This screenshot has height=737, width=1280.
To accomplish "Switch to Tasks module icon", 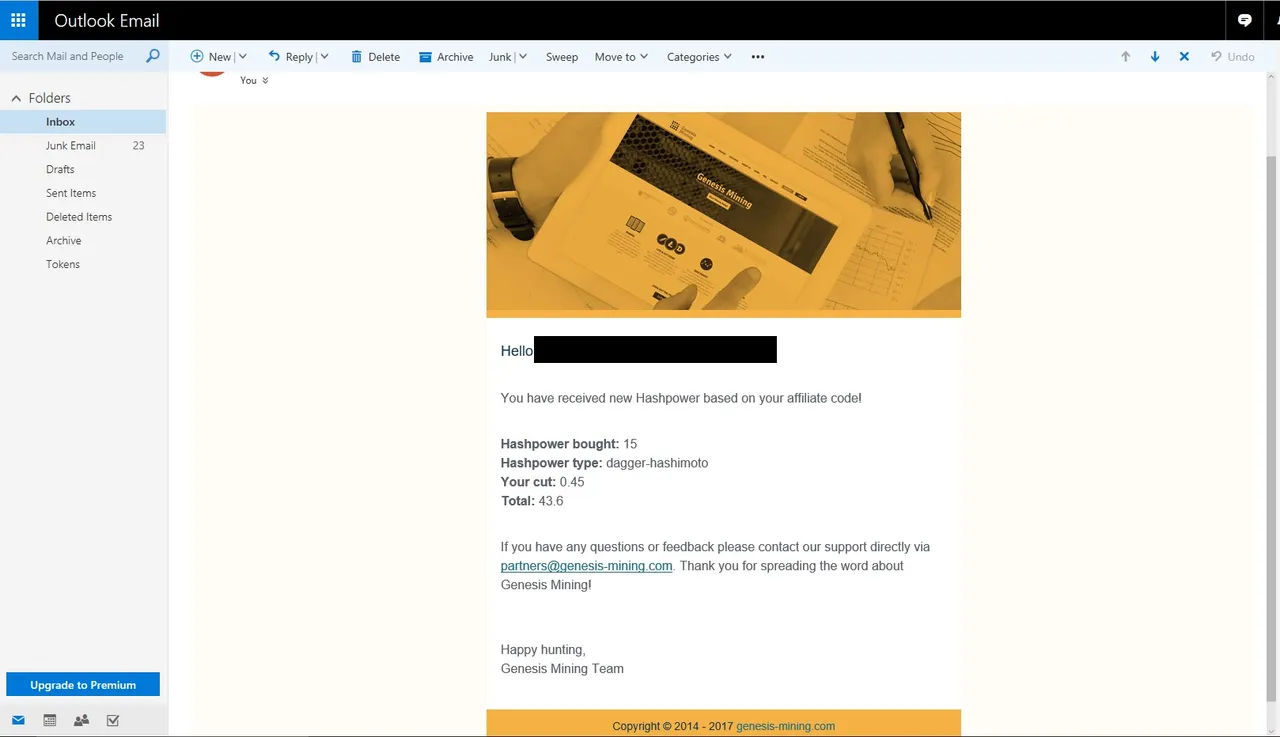I will [113, 720].
